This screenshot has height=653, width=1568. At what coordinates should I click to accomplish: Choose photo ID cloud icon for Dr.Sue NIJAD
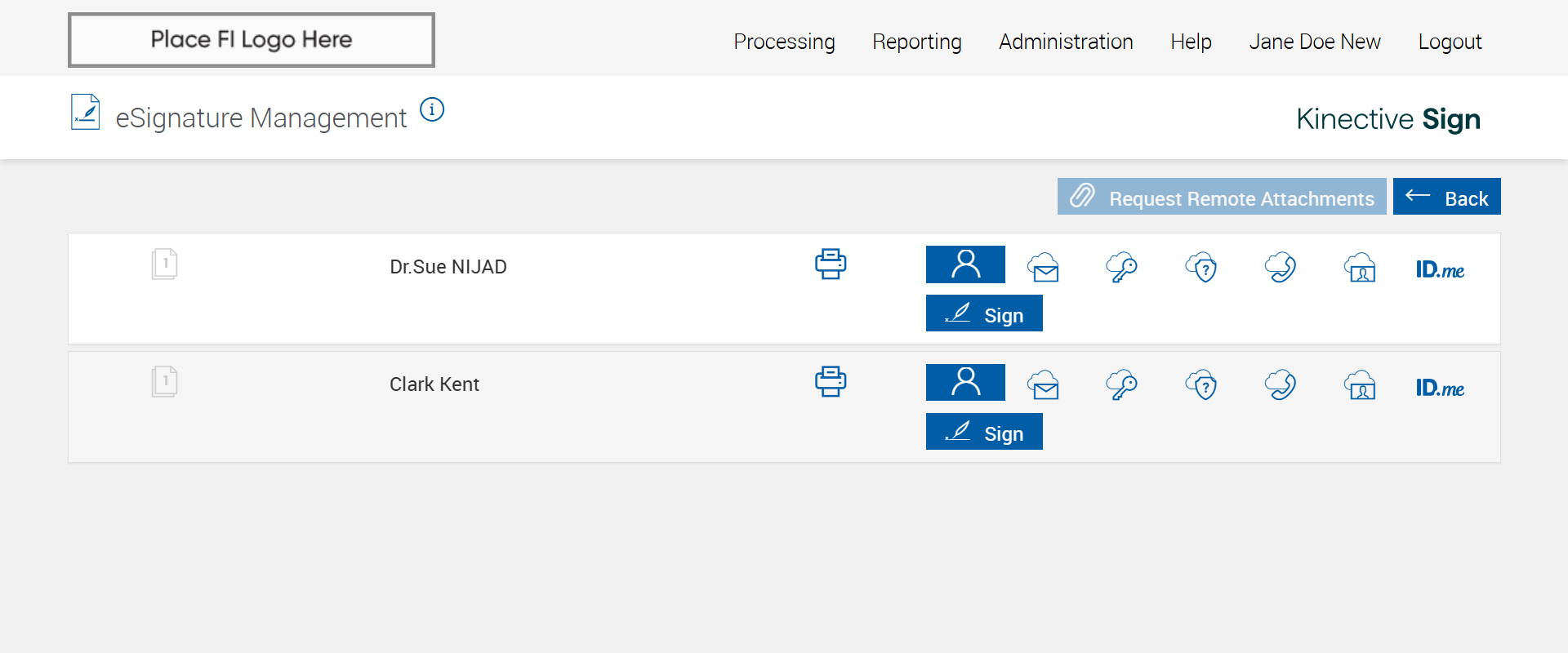(1360, 268)
